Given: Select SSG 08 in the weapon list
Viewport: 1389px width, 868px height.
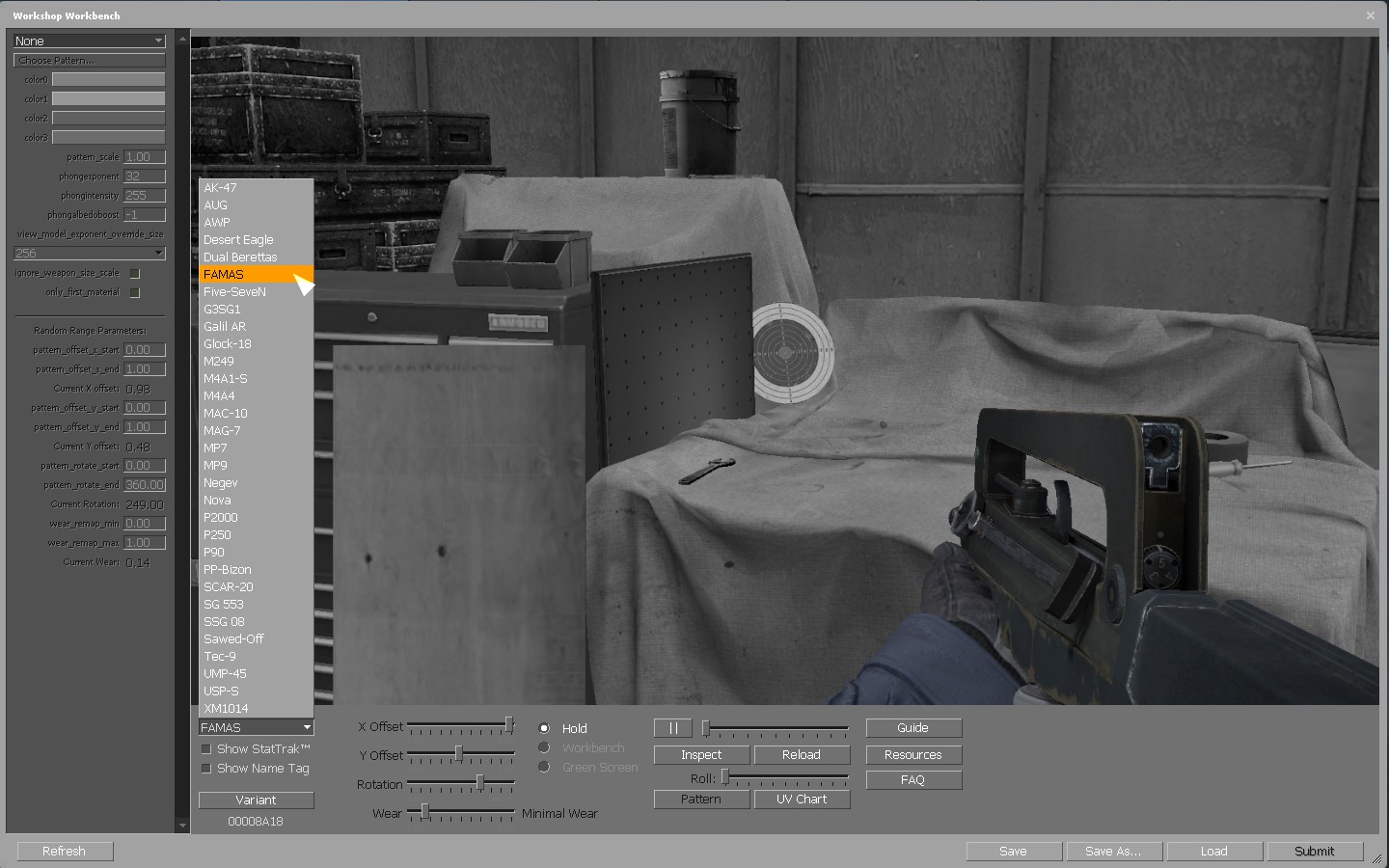Looking at the screenshot, I should point(257,622).
